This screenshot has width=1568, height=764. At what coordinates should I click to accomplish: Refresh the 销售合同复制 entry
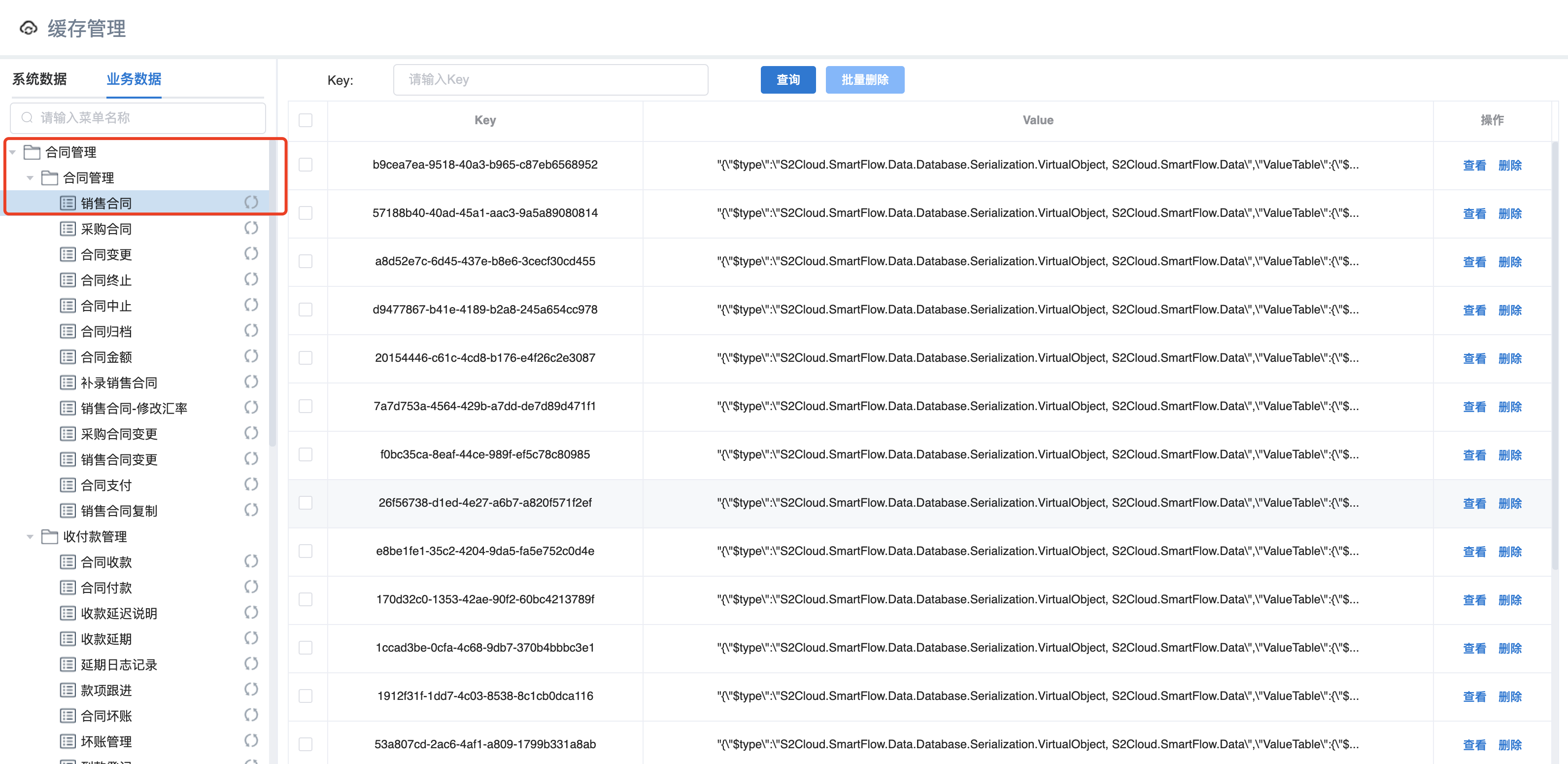[x=251, y=510]
